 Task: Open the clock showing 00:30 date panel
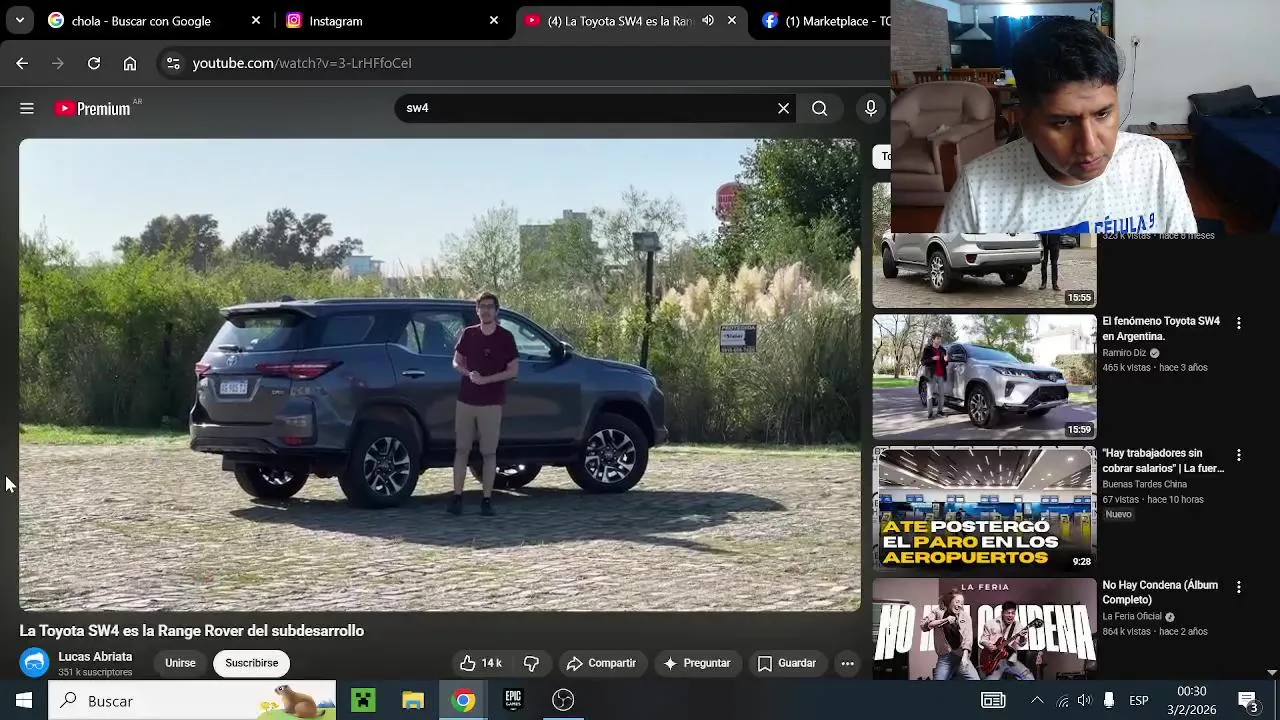click(x=1191, y=700)
